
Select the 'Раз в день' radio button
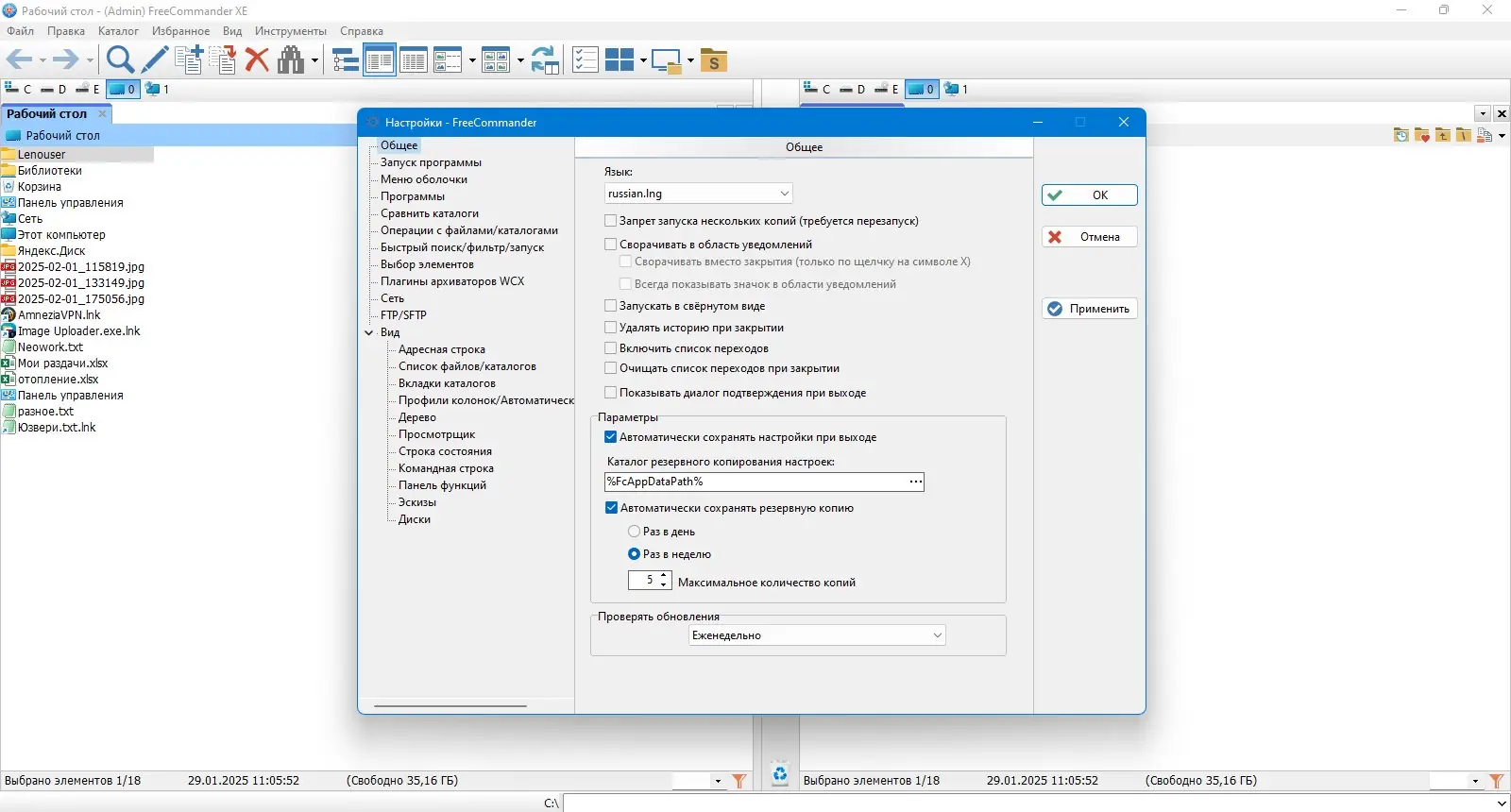(634, 532)
